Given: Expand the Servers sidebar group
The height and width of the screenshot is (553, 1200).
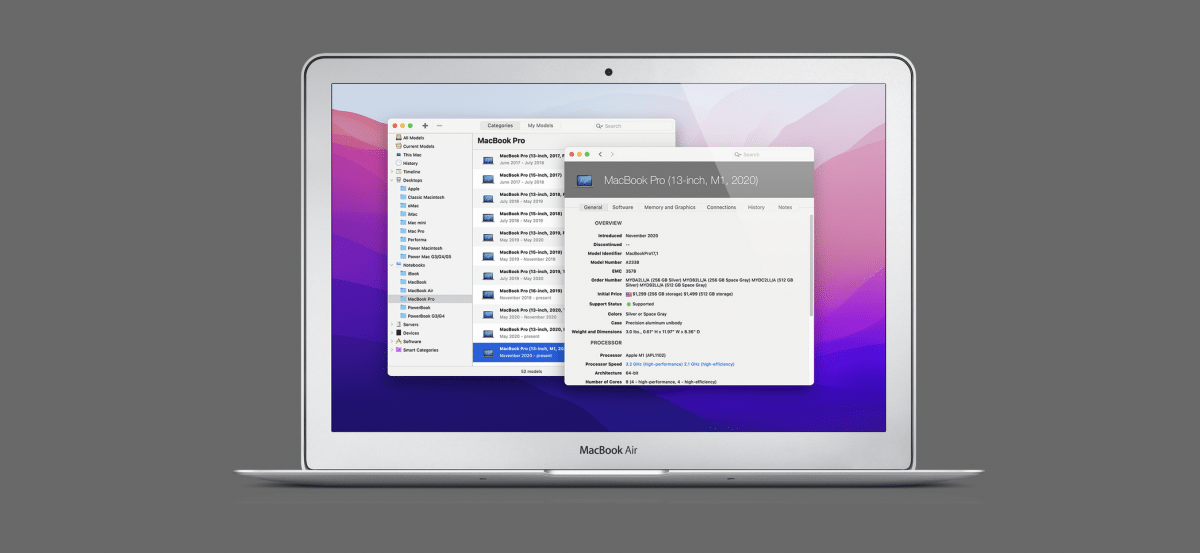Looking at the screenshot, I should click(392, 324).
